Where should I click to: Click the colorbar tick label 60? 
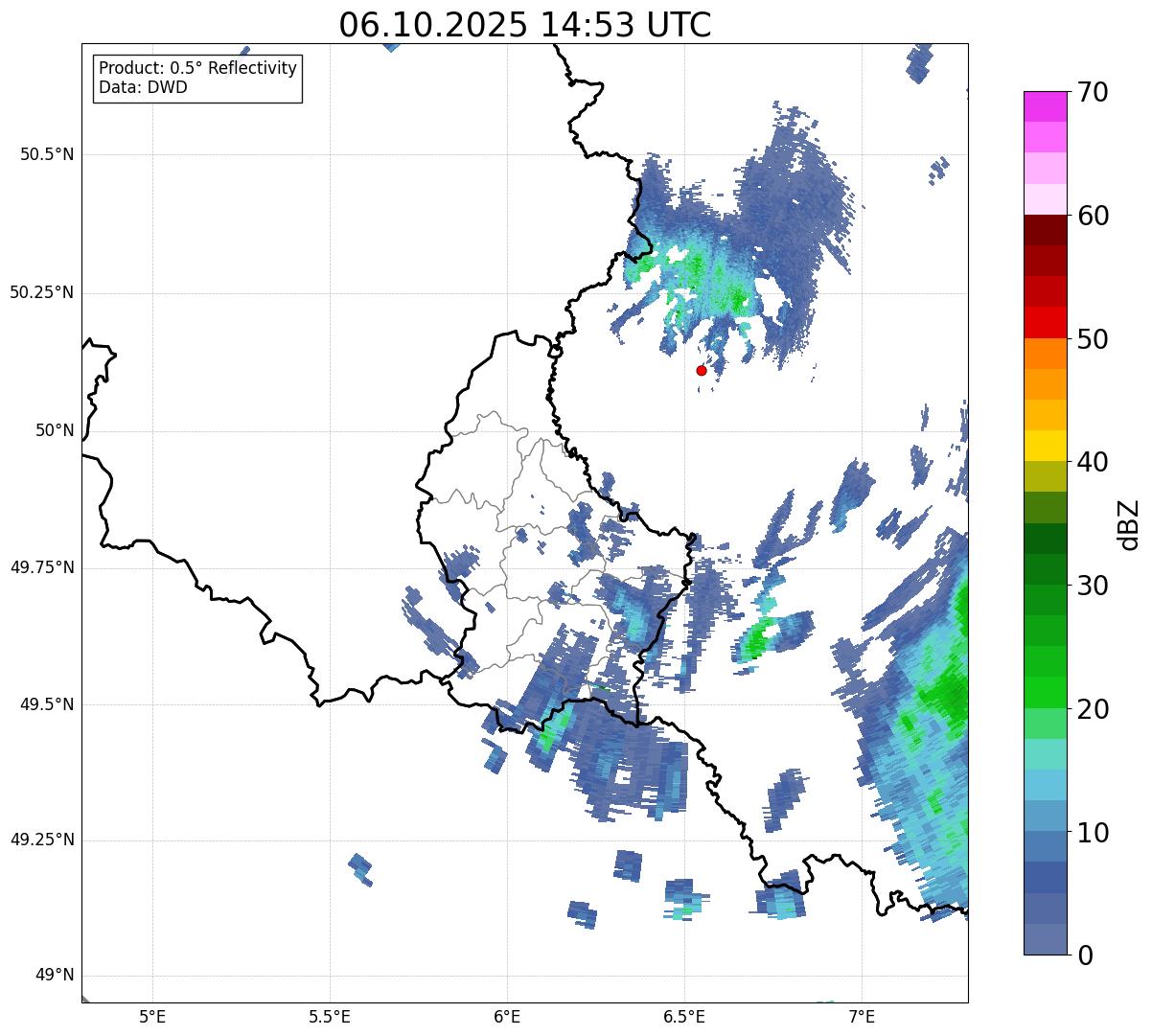click(x=1093, y=216)
